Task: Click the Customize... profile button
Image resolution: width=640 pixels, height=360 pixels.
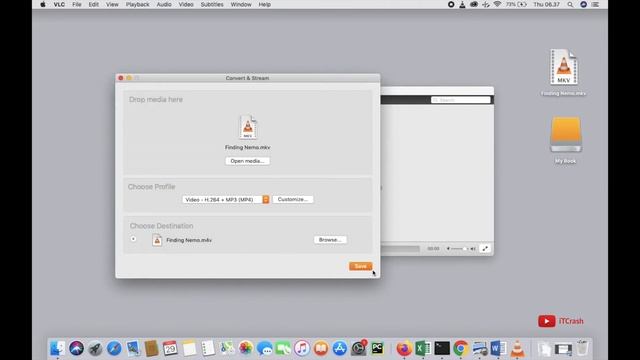Action: click(293, 199)
